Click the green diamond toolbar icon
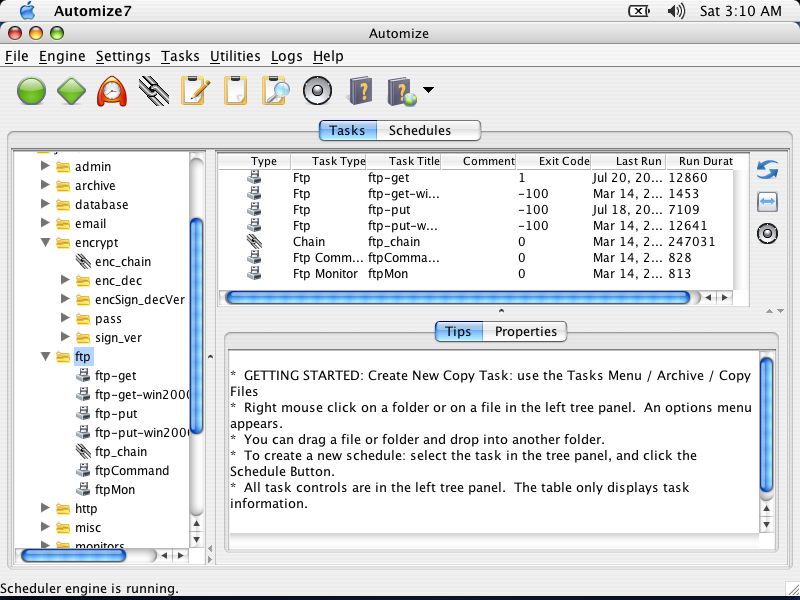The width and height of the screenshot is (800, 600). [71, 91]
